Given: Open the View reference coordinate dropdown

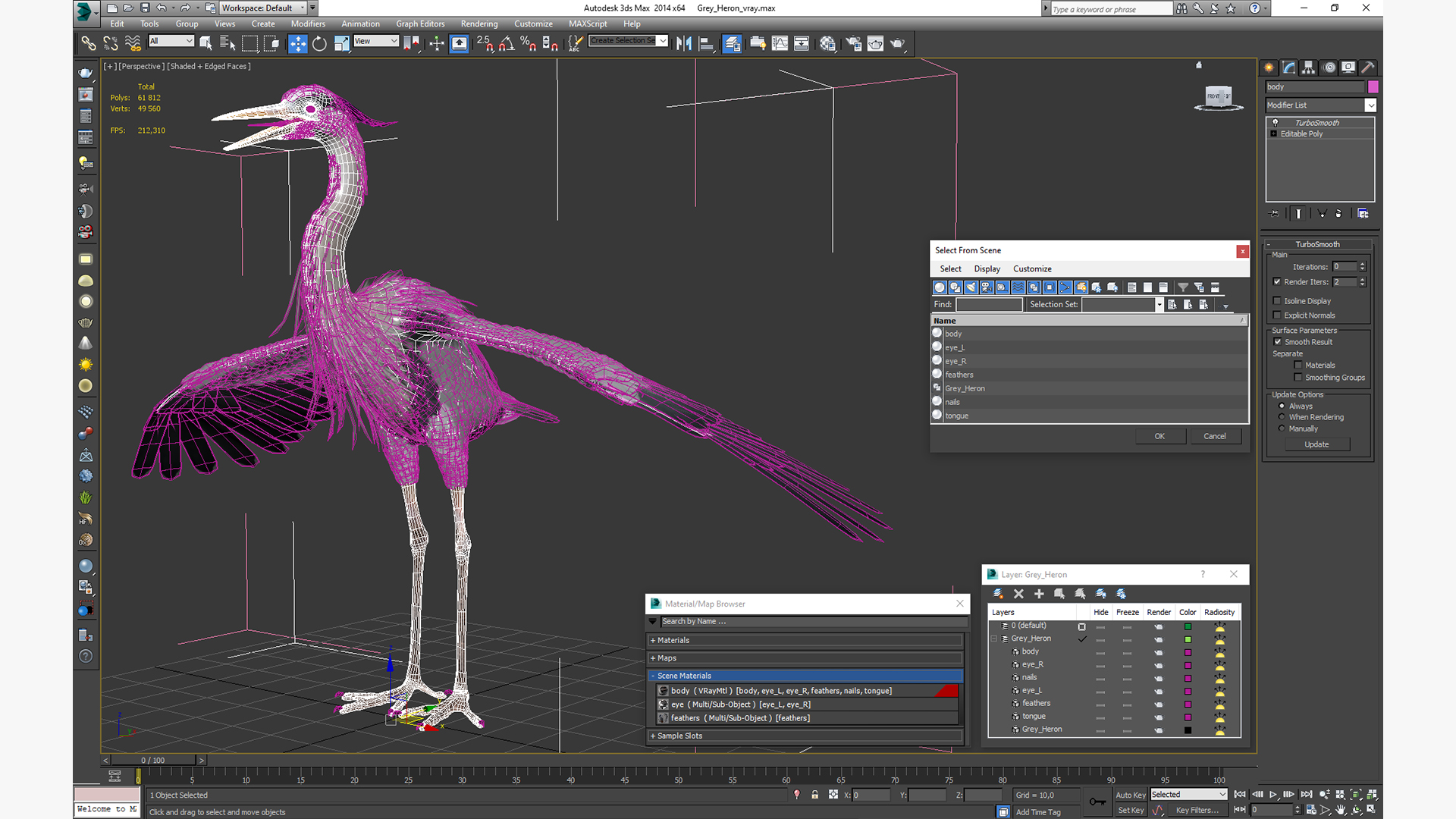Looking at the screenshot, I should click(x=376, y=41).
